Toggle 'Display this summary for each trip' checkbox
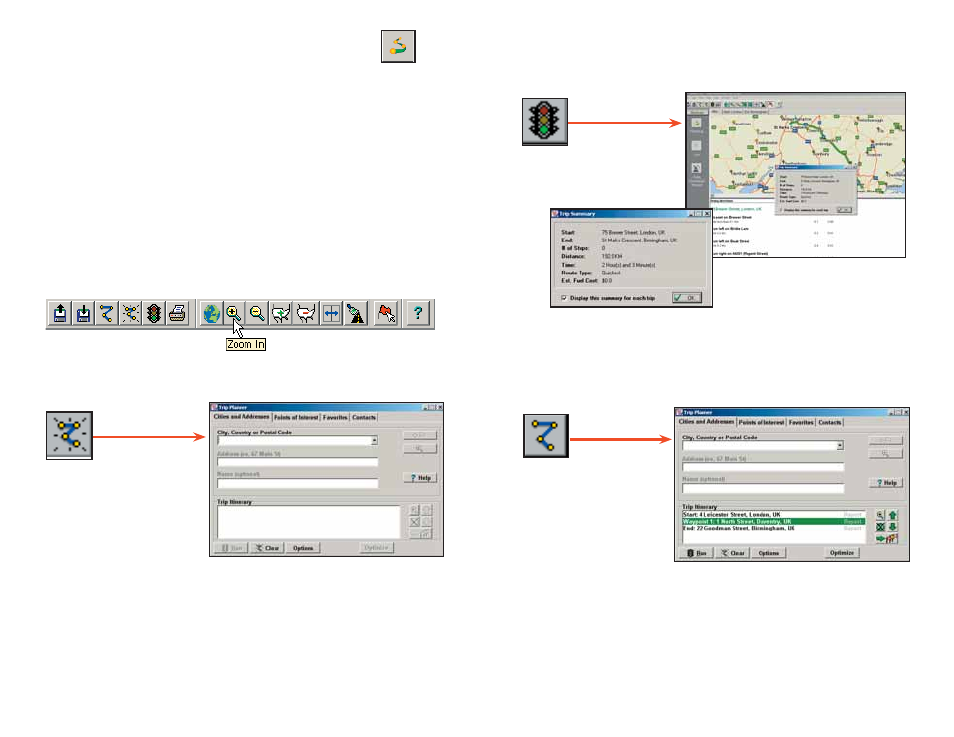 point(564,298)
